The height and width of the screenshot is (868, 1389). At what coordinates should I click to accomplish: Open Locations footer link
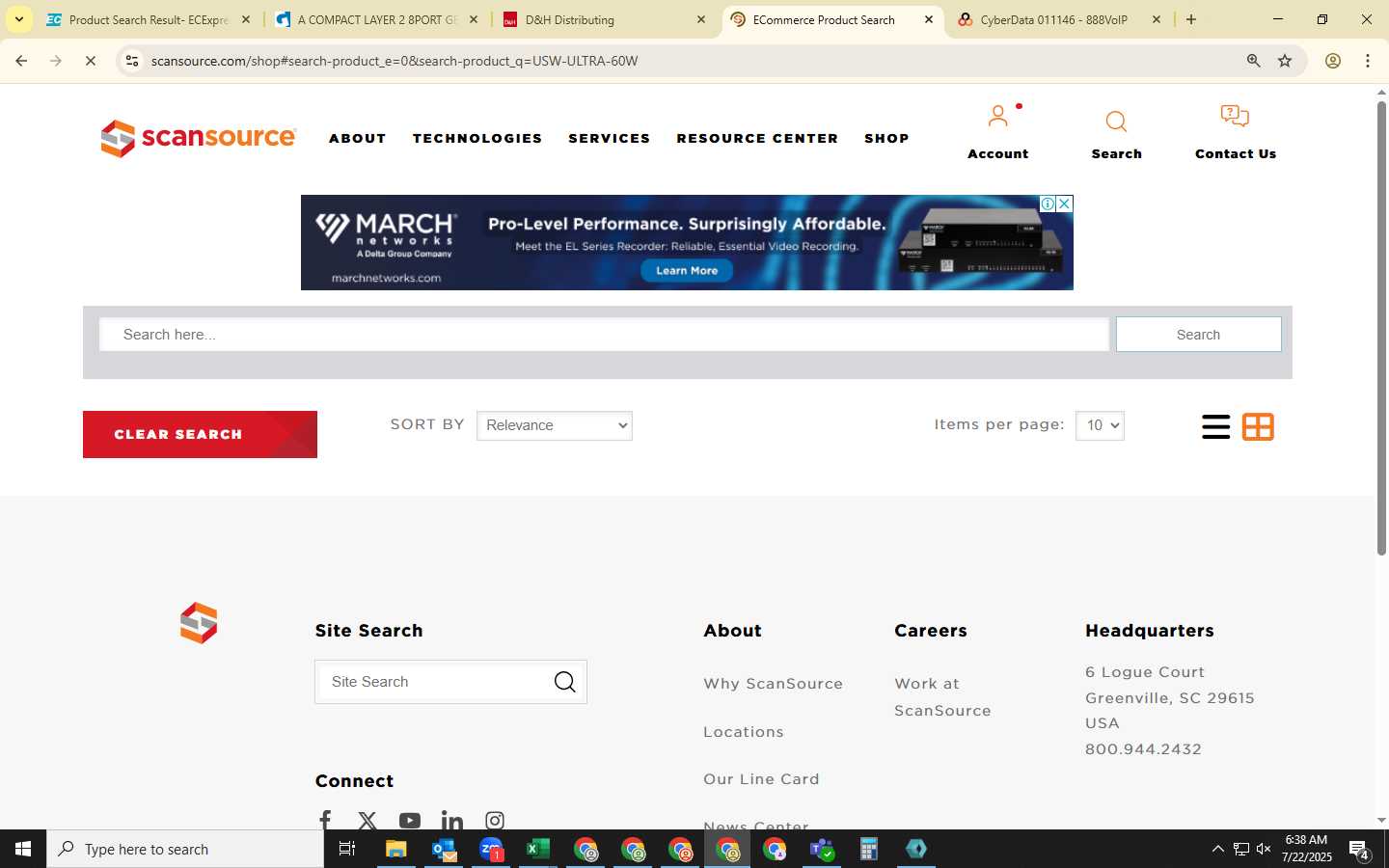(743, 732)
